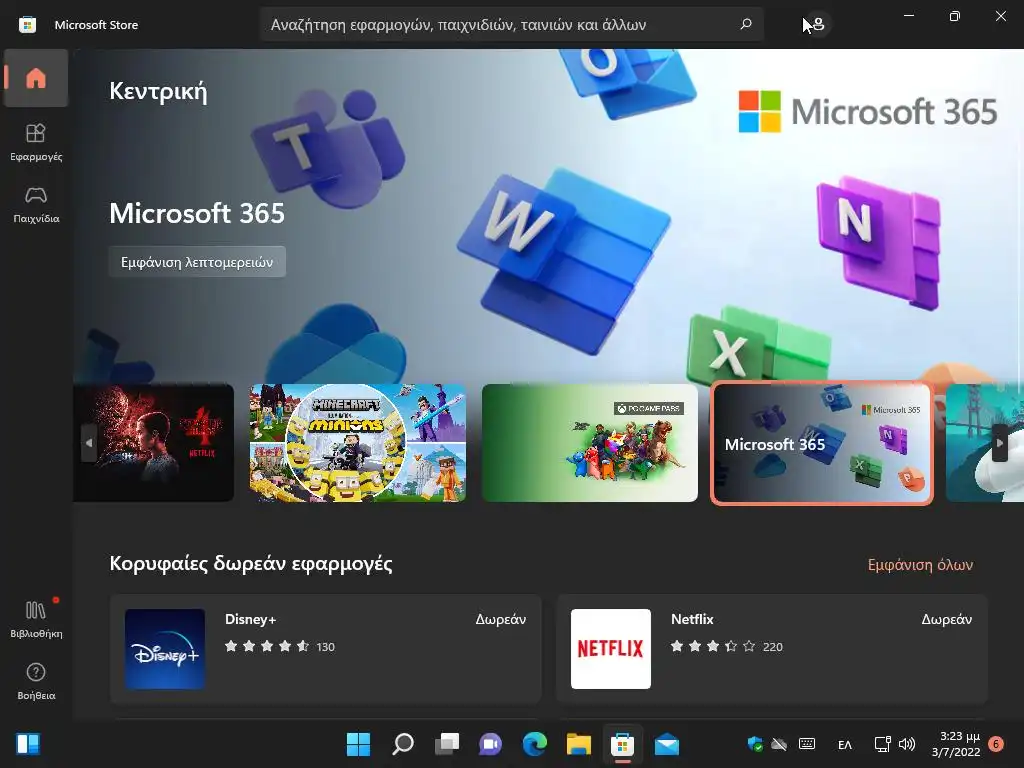1024x768 pixels.
Task: Click the OneDrive tray icon
Action: pyautogui.click(x=779, y=744)
